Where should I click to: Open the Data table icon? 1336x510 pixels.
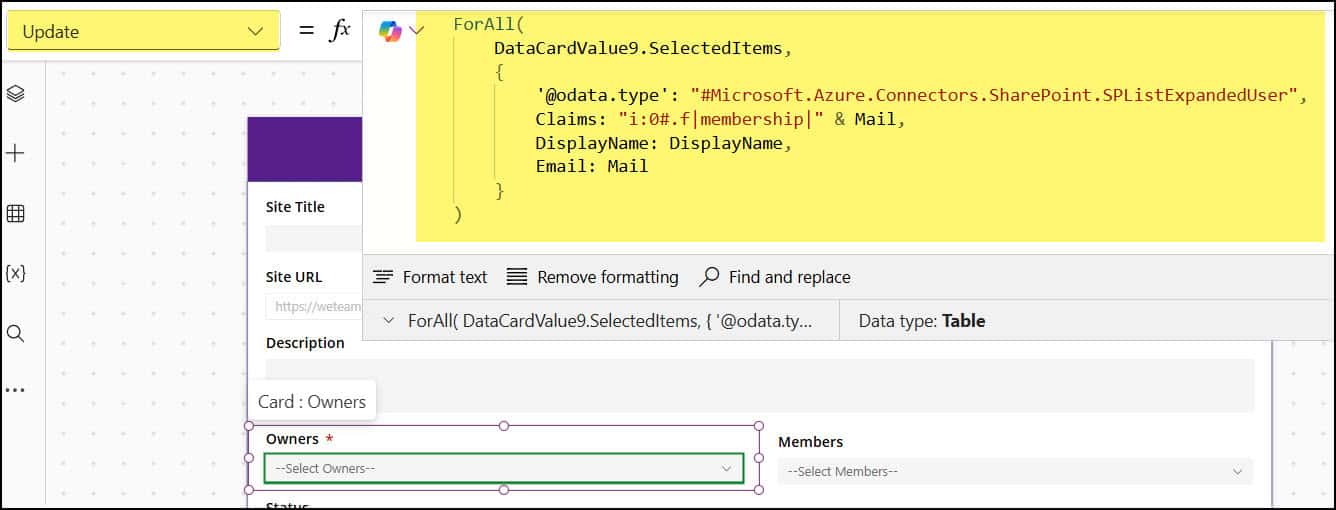coord(15,213)
